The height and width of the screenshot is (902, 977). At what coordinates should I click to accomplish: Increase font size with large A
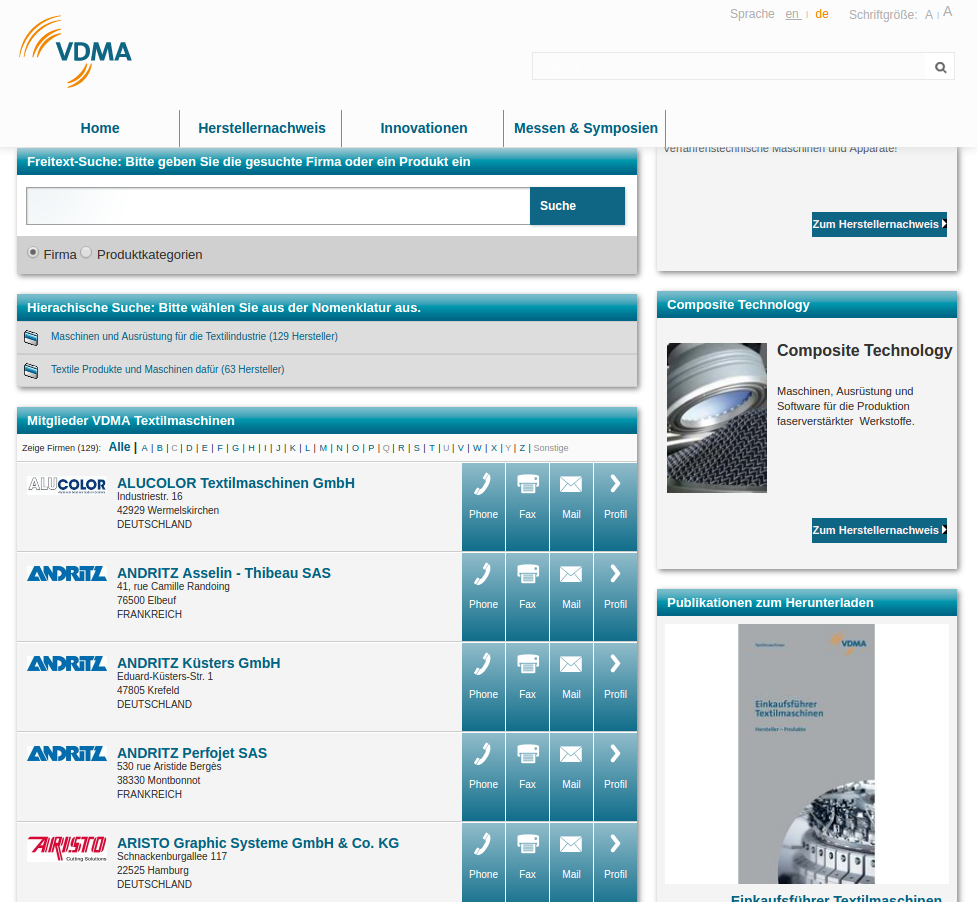point(948,12)
